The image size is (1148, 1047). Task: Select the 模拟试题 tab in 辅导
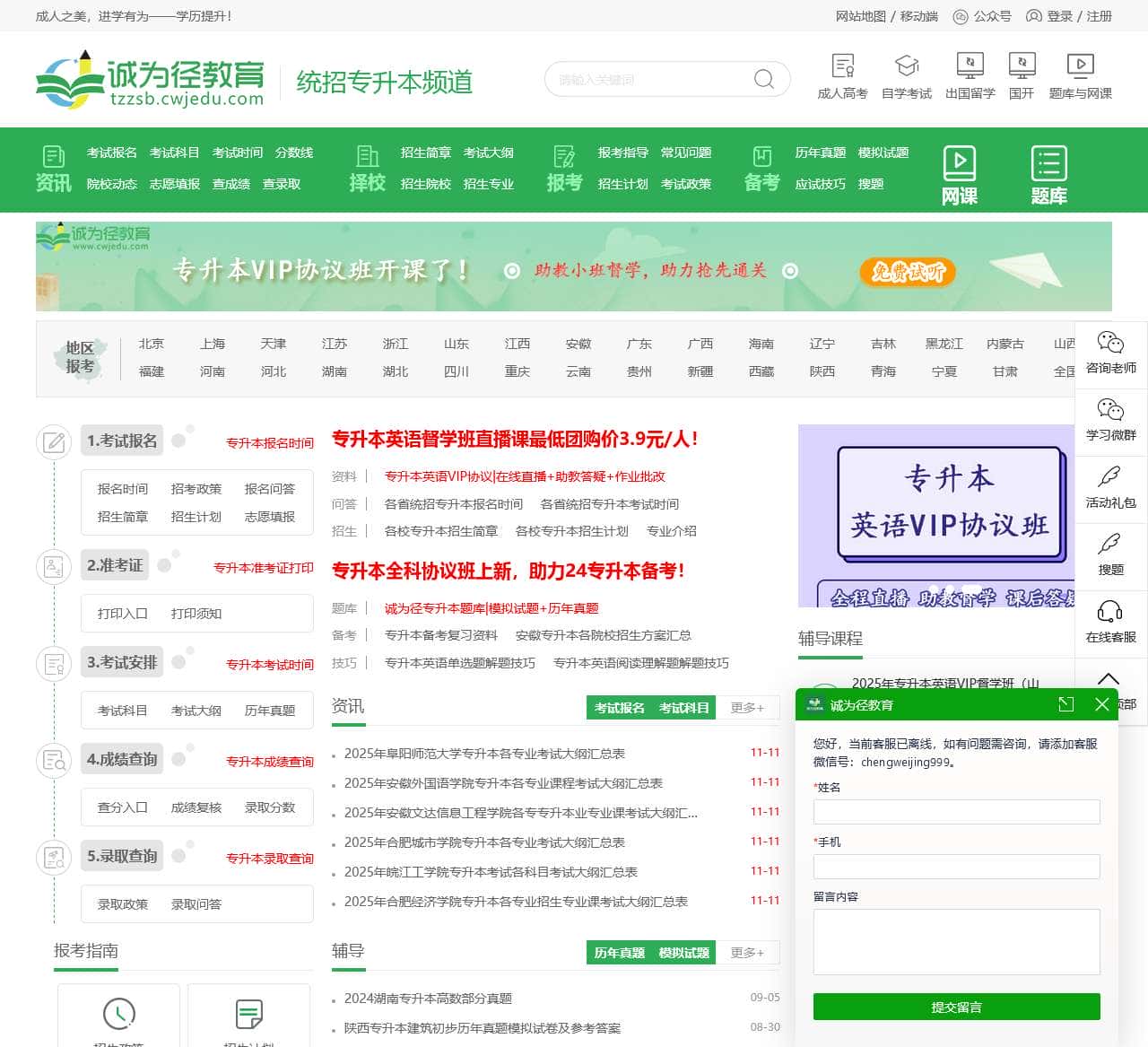[x=683, y=953]
